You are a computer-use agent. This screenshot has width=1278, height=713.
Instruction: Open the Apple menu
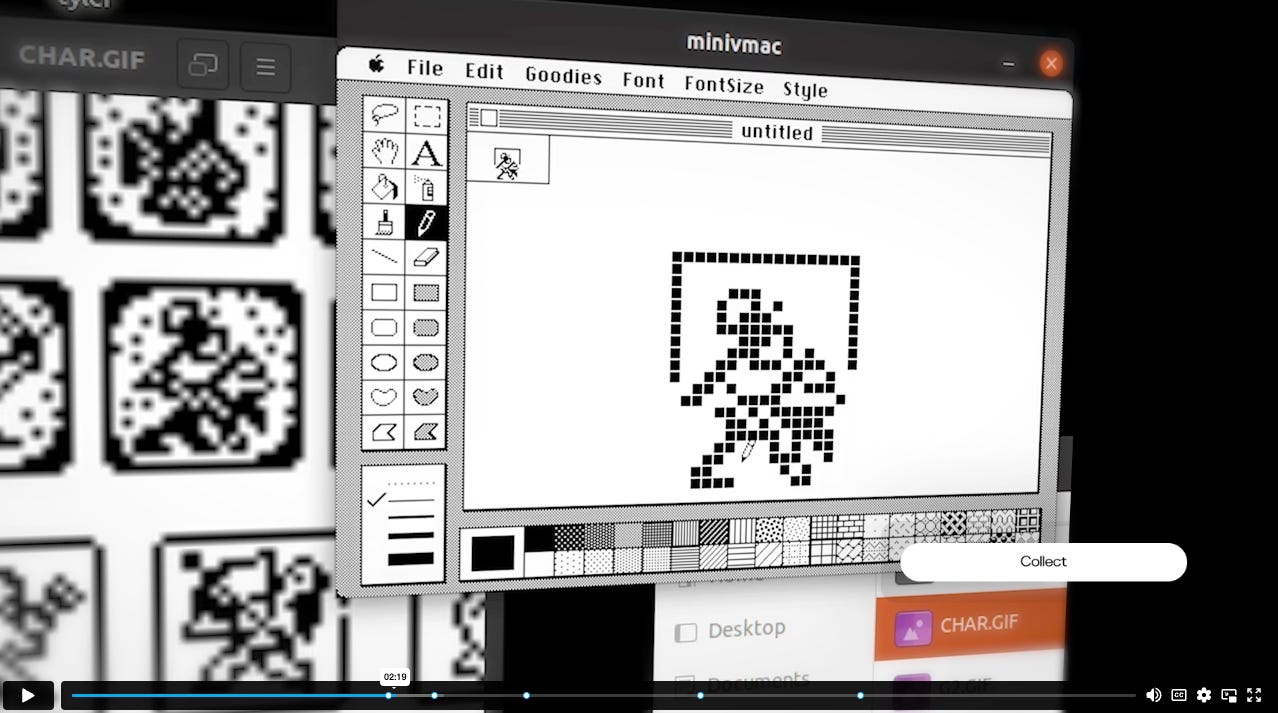pos(376,65)
